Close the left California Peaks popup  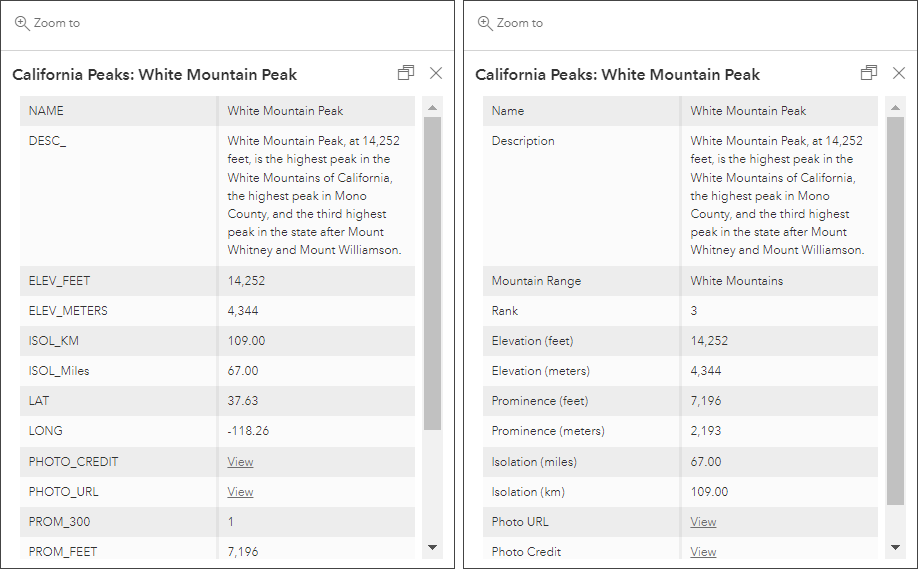(x=436, y=73)
